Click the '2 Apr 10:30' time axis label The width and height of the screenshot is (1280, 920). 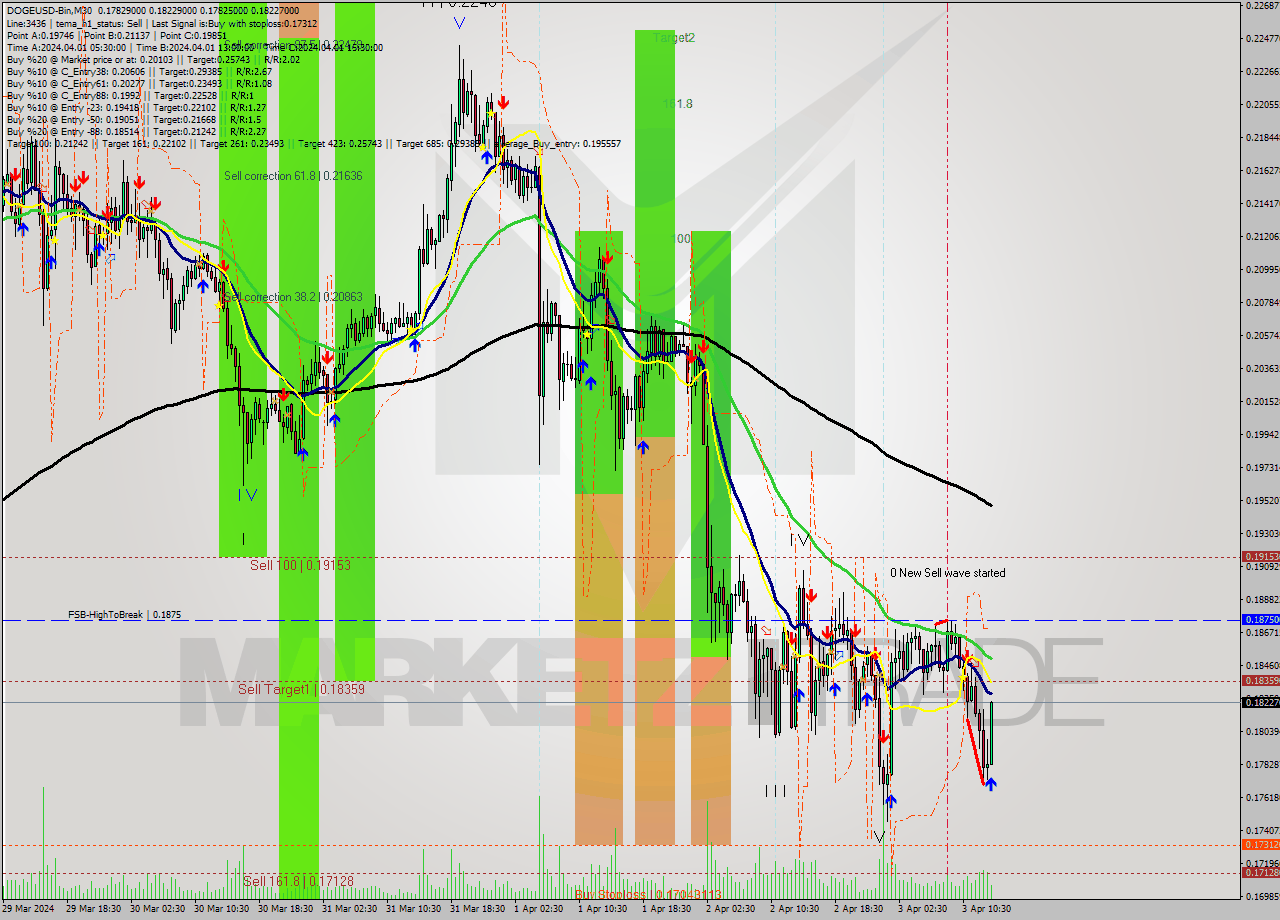794,909
